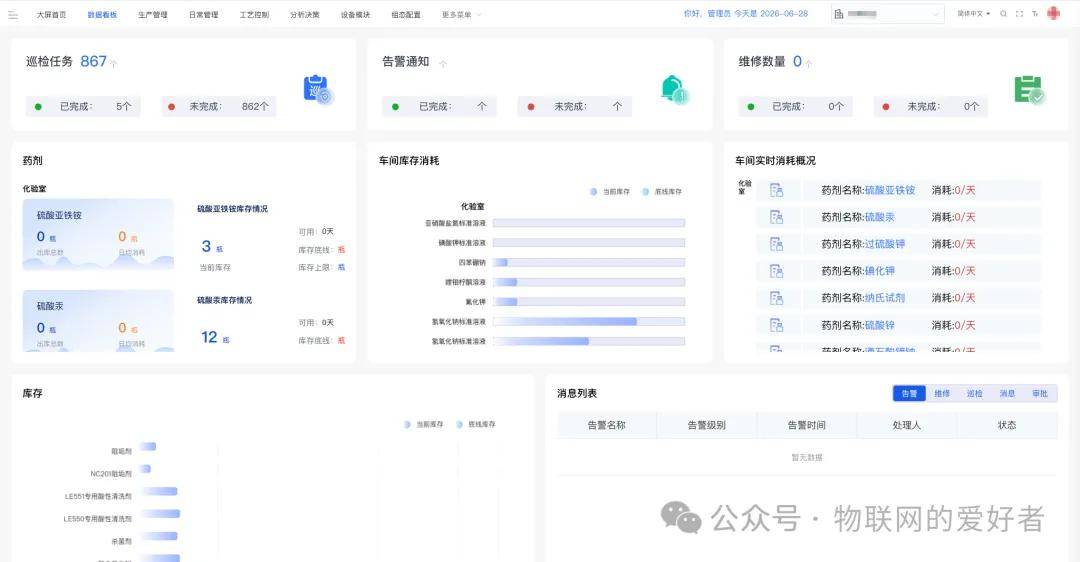Image resolution: width=1080 pixels, height=562 pixels.
Task: Toggle 底线库存 legend in 车间库存消耗 chart
Action: point(662,191)
